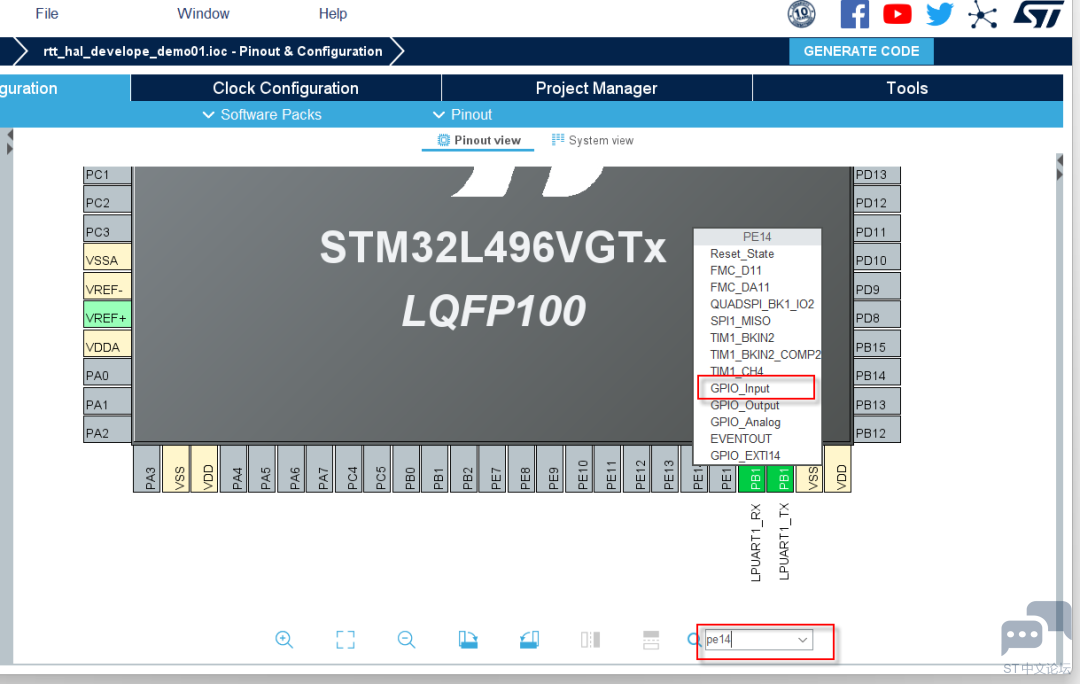
Task: Rotate the chip view clockwise
Action: coord(468,640)
